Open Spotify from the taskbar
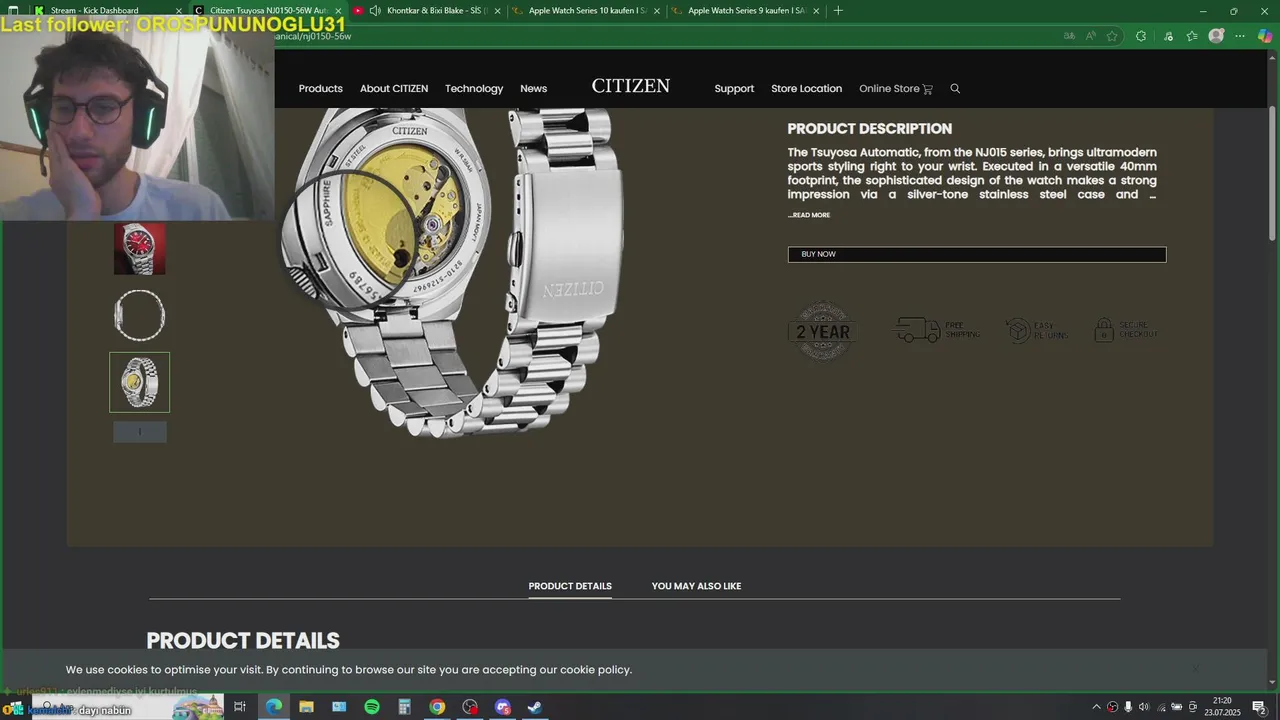This screenshot has height=720, width=1280. tap(372, 707)
